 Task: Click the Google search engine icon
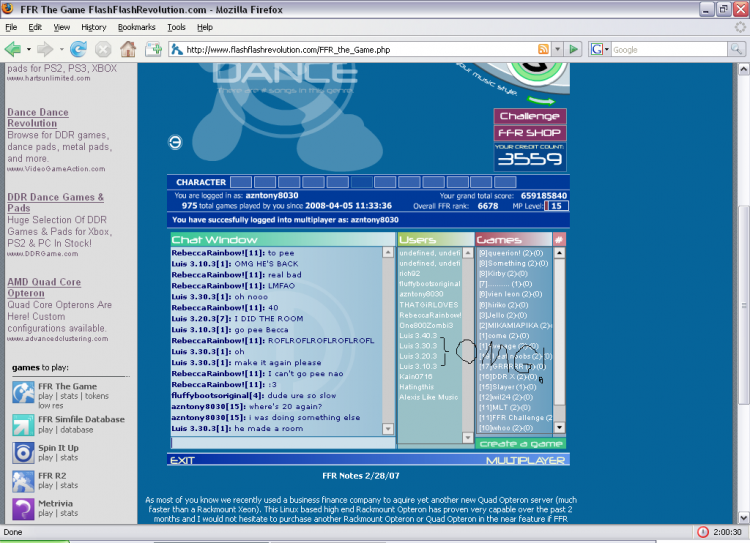coord(596,49)
